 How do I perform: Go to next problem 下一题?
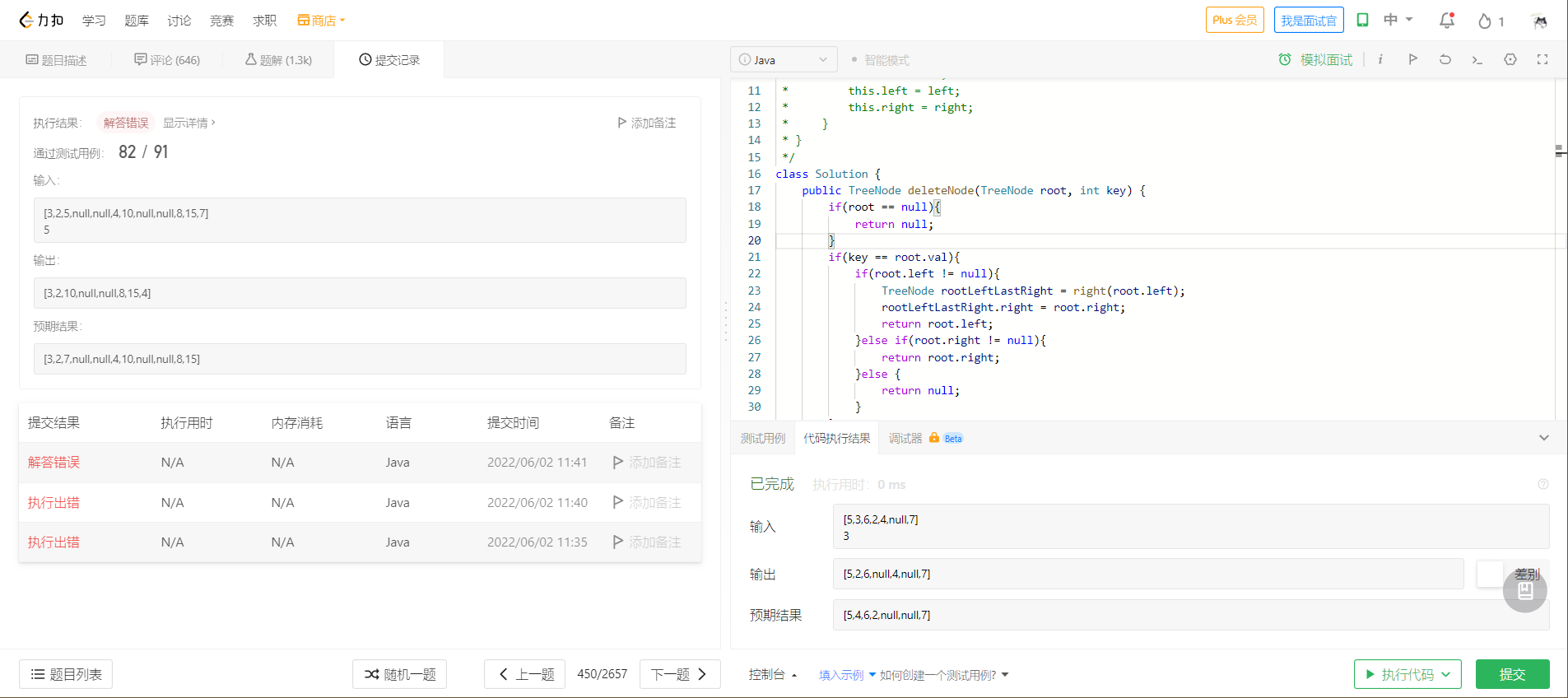coord(679,674)
